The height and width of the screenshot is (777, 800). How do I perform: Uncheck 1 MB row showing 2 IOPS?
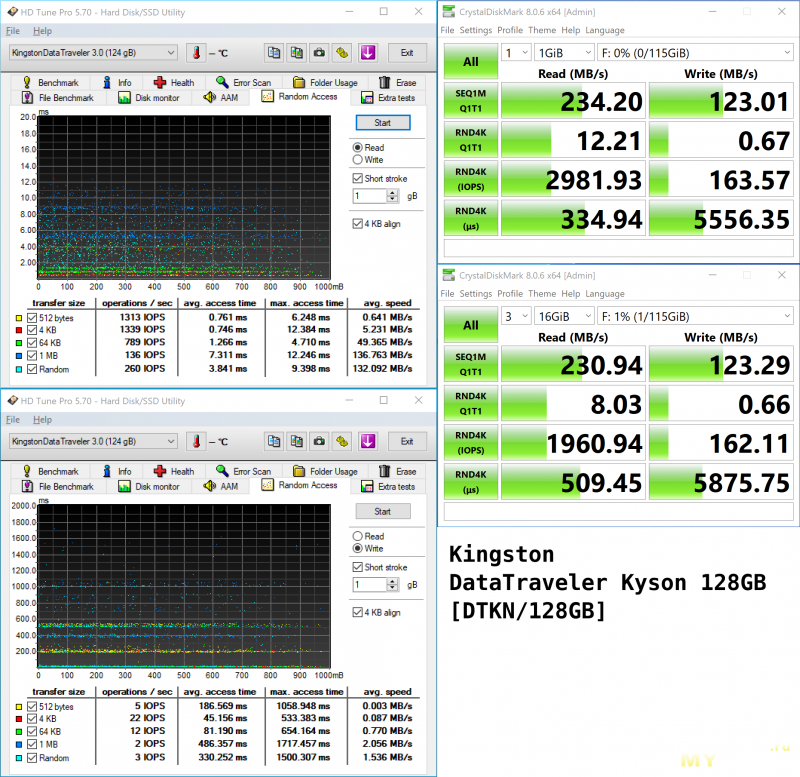tap(32, 744)
